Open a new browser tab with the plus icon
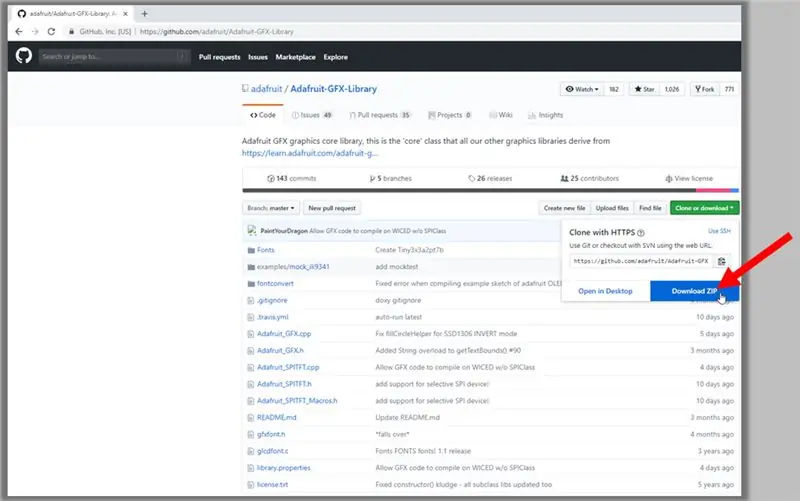Image resolution: width=800 pixels, height=501 pixels. tap(144, 14)
